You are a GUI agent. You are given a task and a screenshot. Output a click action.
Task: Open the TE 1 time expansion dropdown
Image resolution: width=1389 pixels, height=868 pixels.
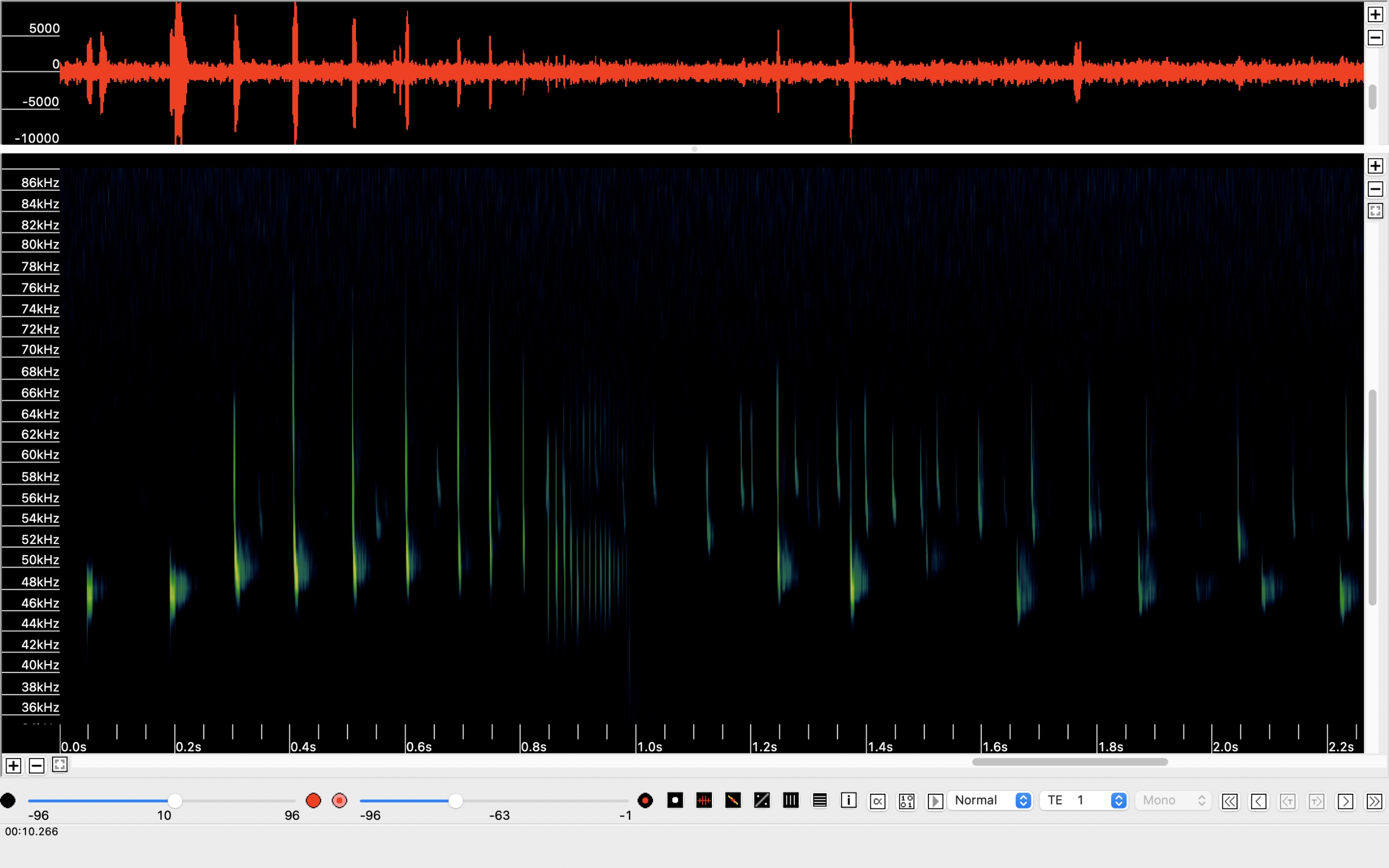coord(1084,800)
